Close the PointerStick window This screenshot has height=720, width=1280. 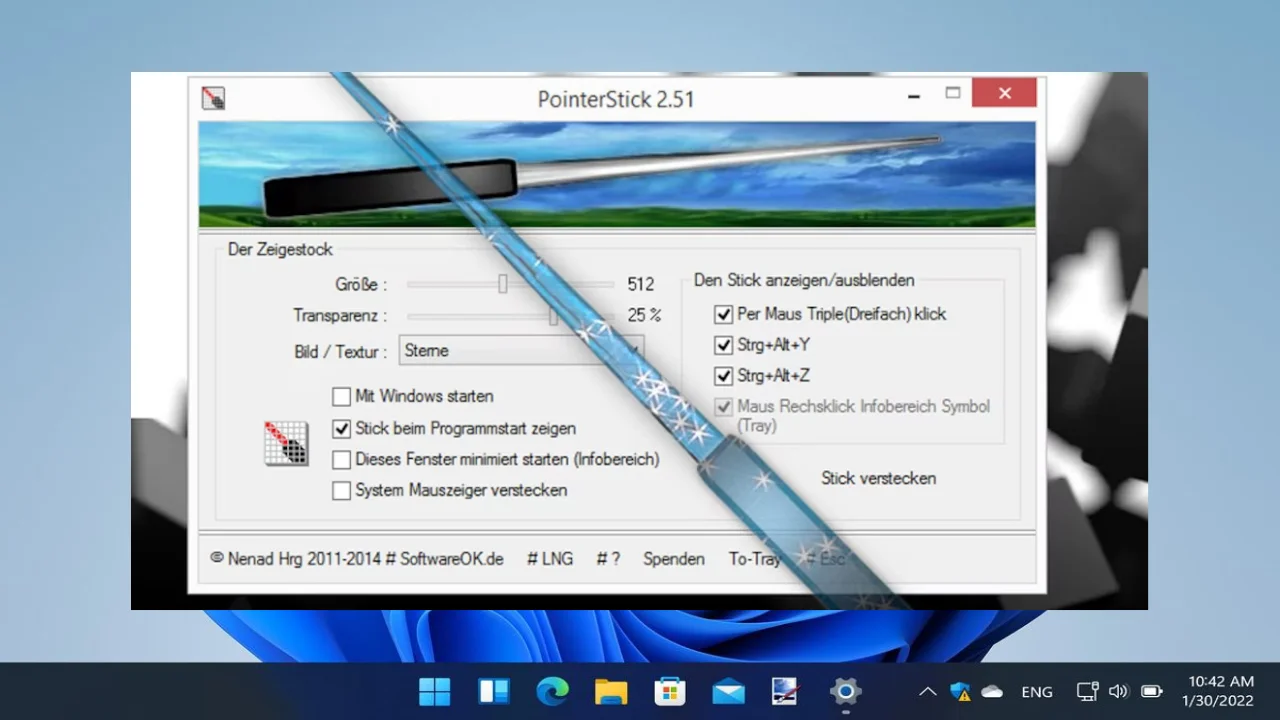point(1004,94)
